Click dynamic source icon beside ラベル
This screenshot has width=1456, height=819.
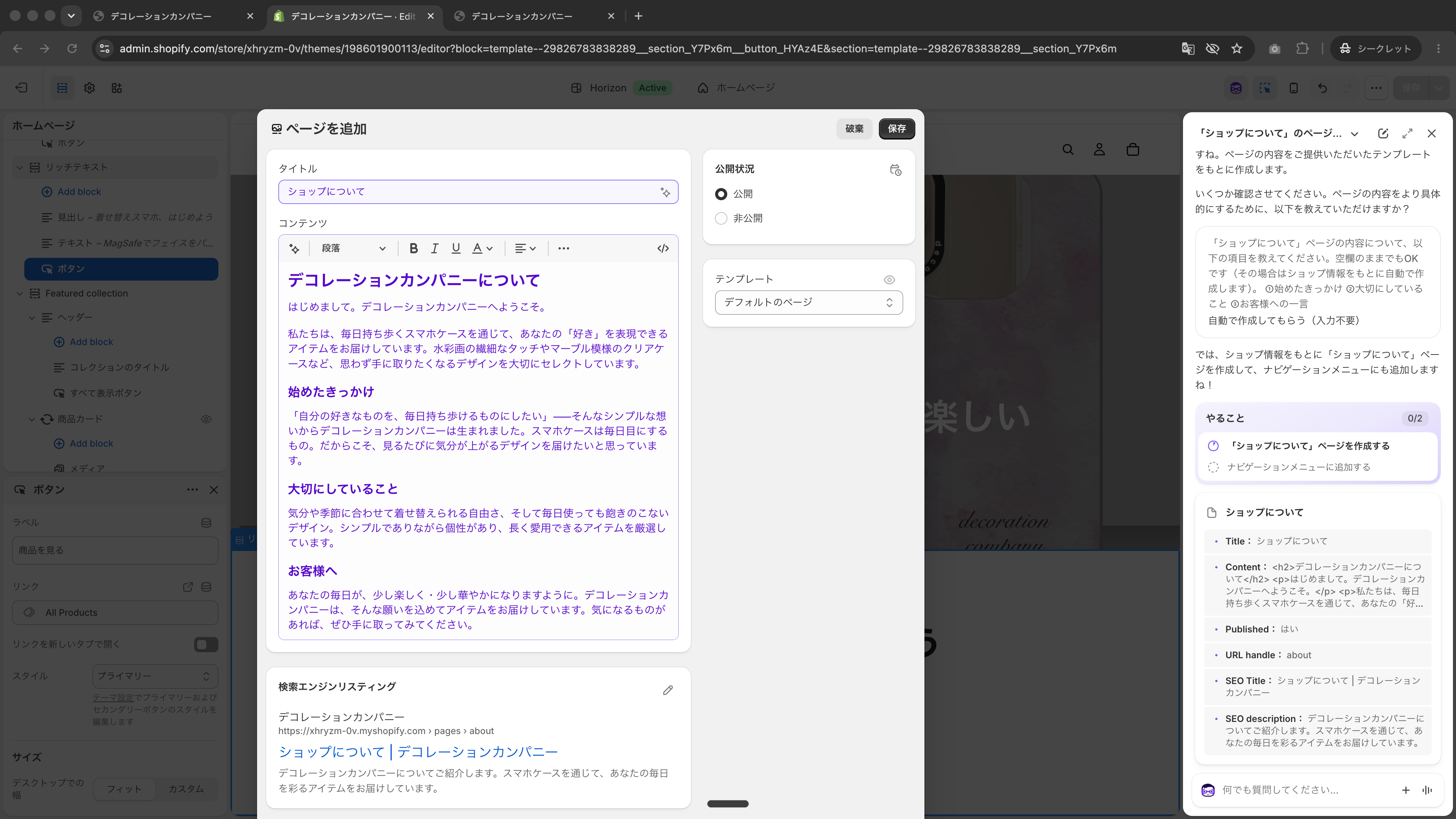(x=206, y=523)
